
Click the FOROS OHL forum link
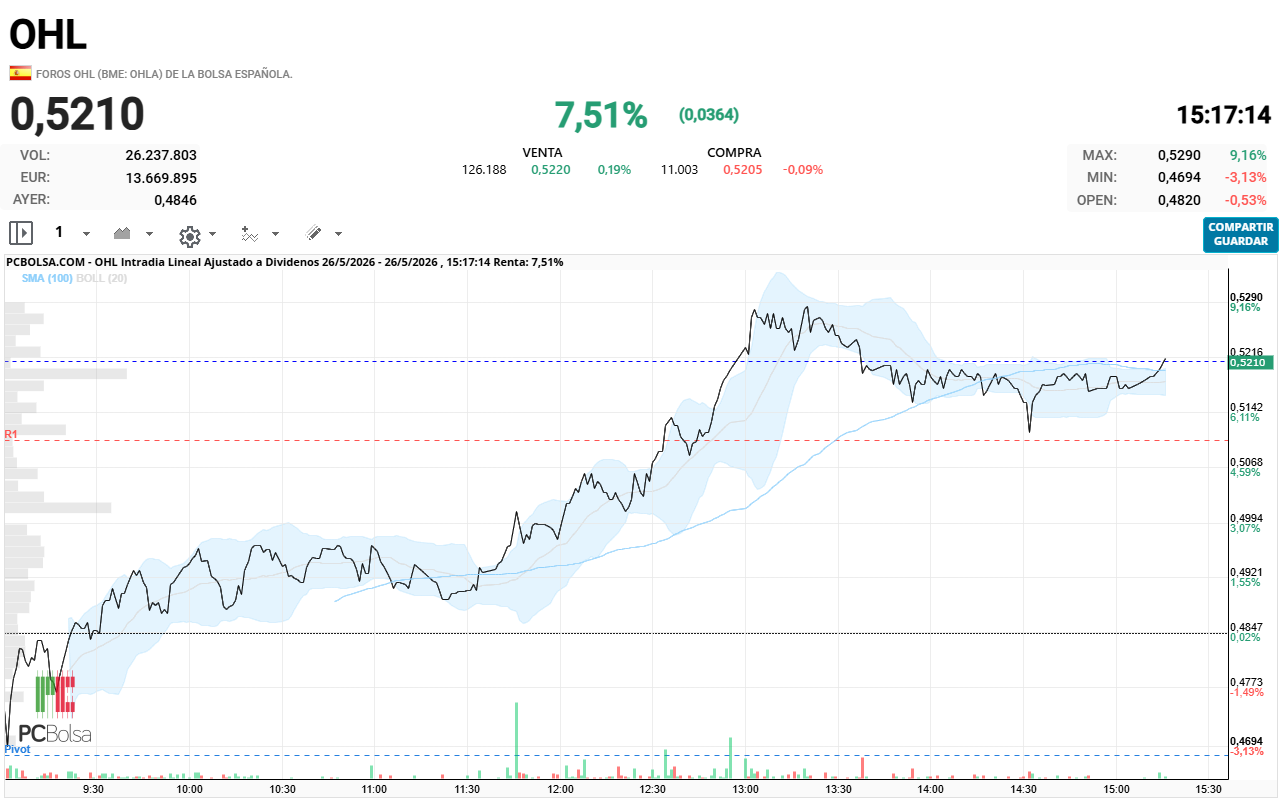pos(164,74)
